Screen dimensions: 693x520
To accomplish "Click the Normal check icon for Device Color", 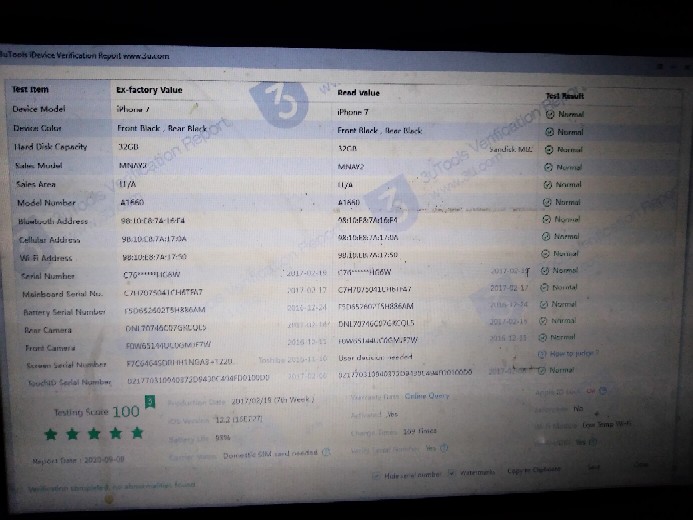I will pyautogui.click(x=549, y=131).
